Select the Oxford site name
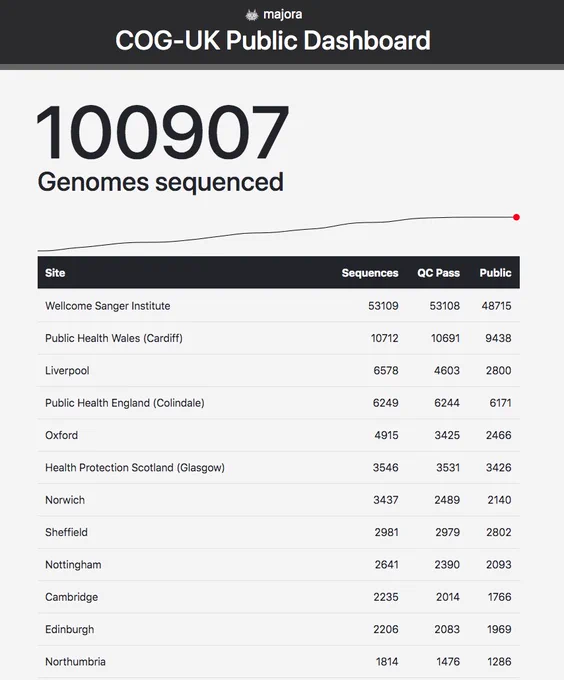The height and width of the screenshot is (680, 564). point(62,435)
